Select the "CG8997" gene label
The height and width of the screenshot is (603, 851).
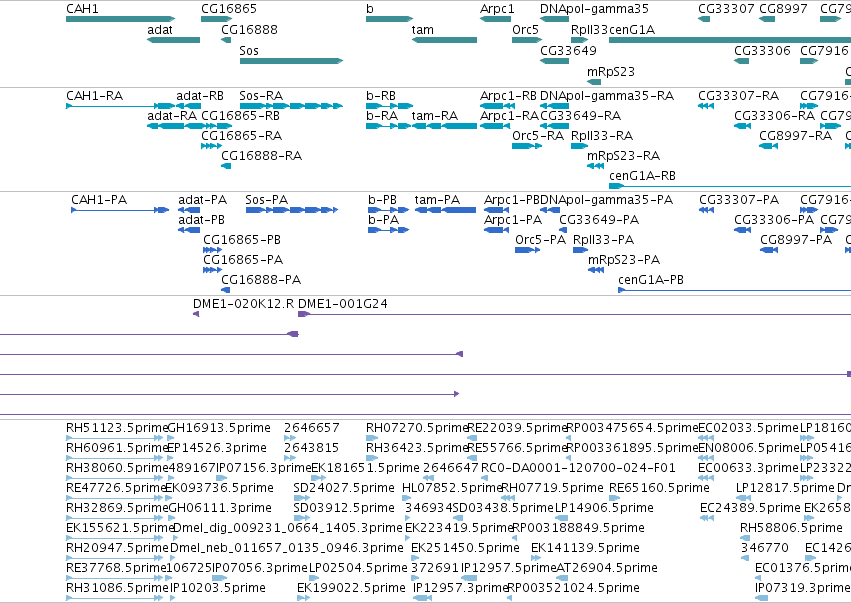783,9
